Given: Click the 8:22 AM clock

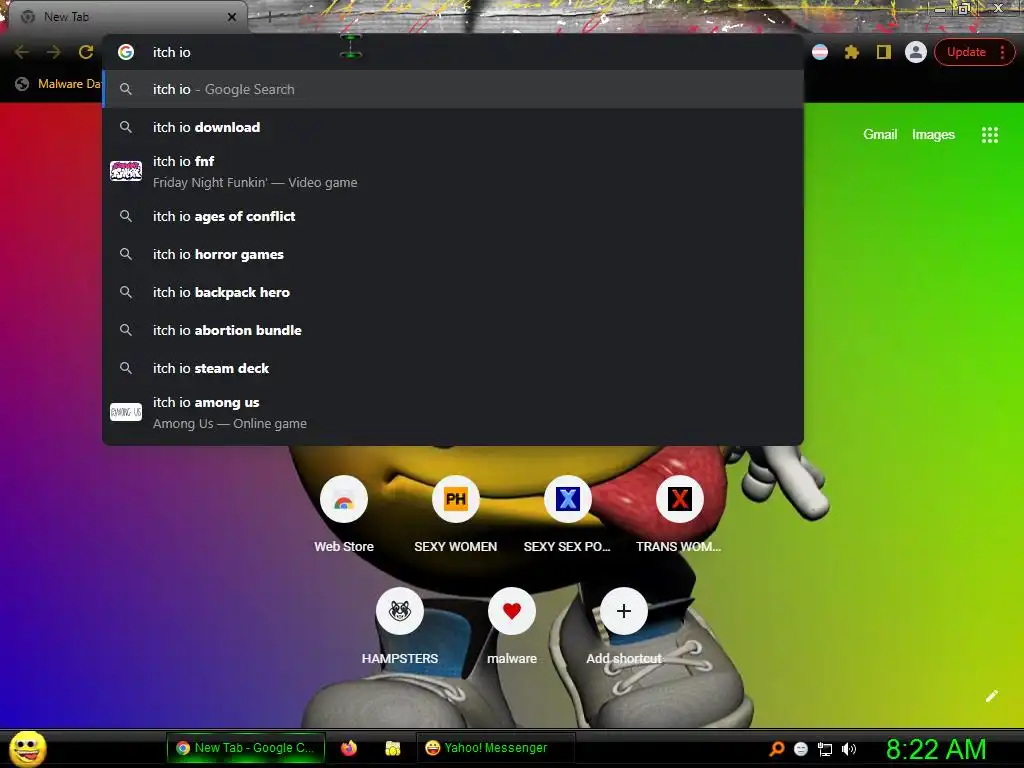Looking at the screenshot, I should (936, 749).
